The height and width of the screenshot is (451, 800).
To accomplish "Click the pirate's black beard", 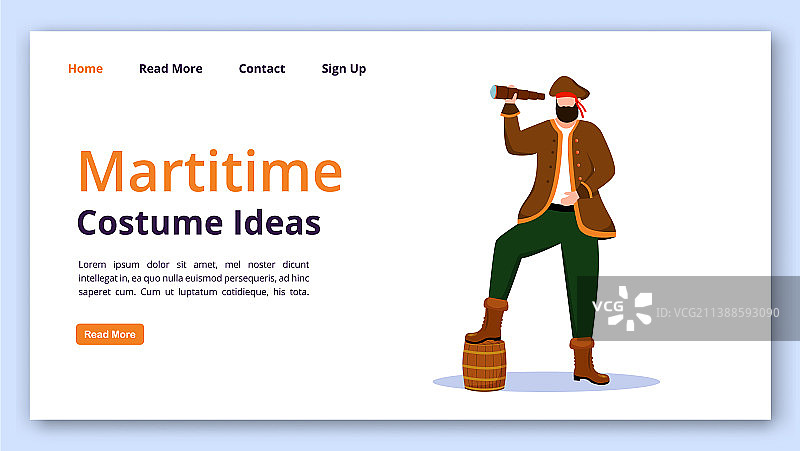I will [566, 113].
